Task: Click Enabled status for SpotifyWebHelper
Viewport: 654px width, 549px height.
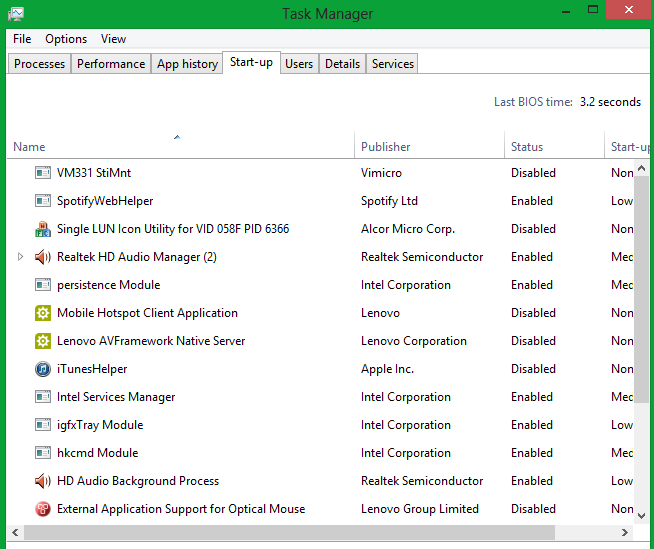Action: (x=532, y=201)
